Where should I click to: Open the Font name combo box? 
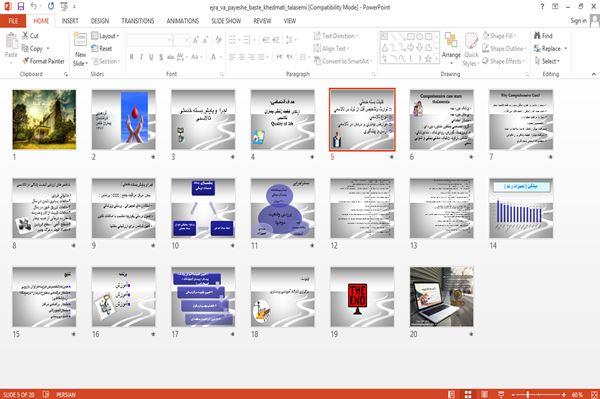150,40
